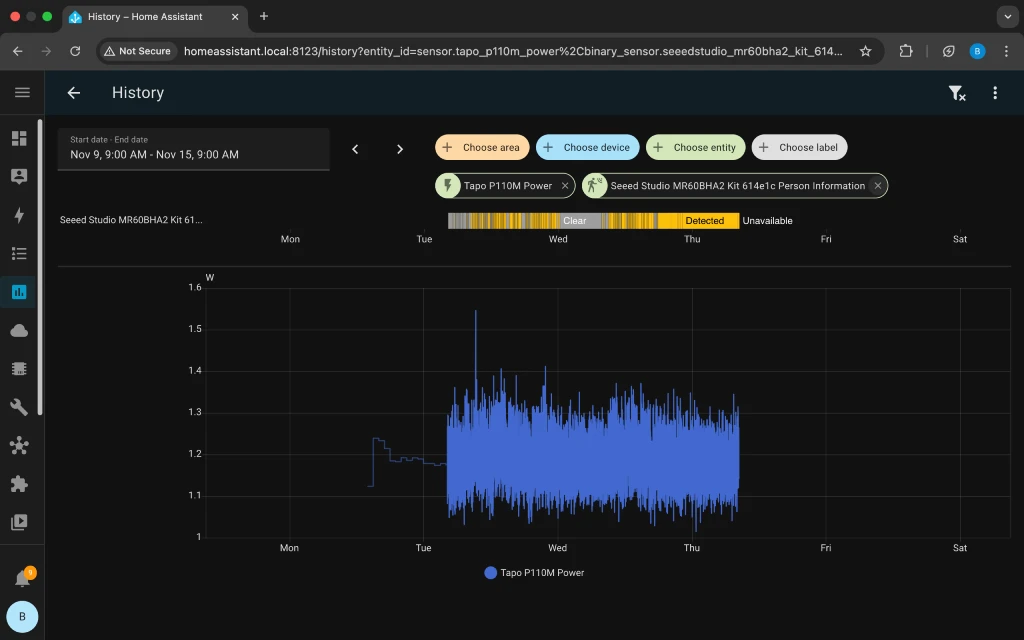Expand the sidebar hamburger menu
The image size is (1024, 640).
pyautogui.click(x=22, y=93)
